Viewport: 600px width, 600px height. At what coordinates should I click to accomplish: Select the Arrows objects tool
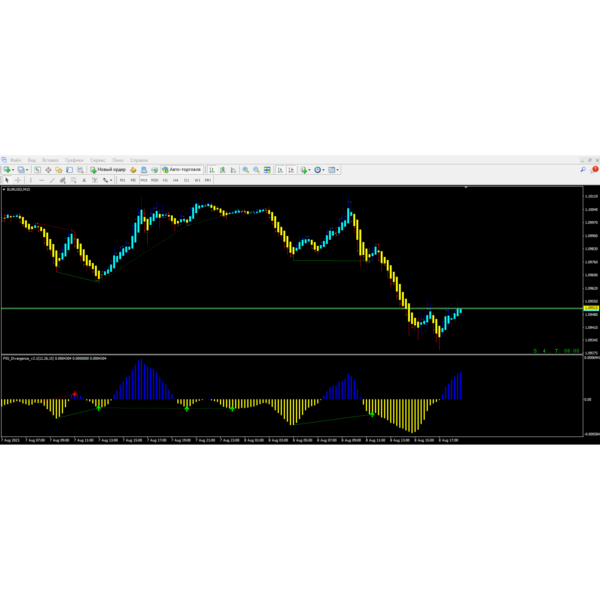[x=105, y=180]
